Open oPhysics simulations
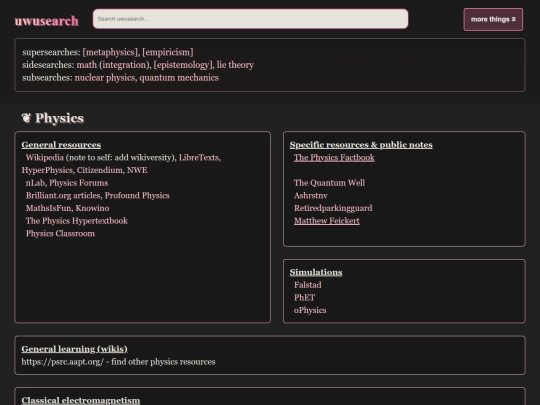 click(310, 310)
